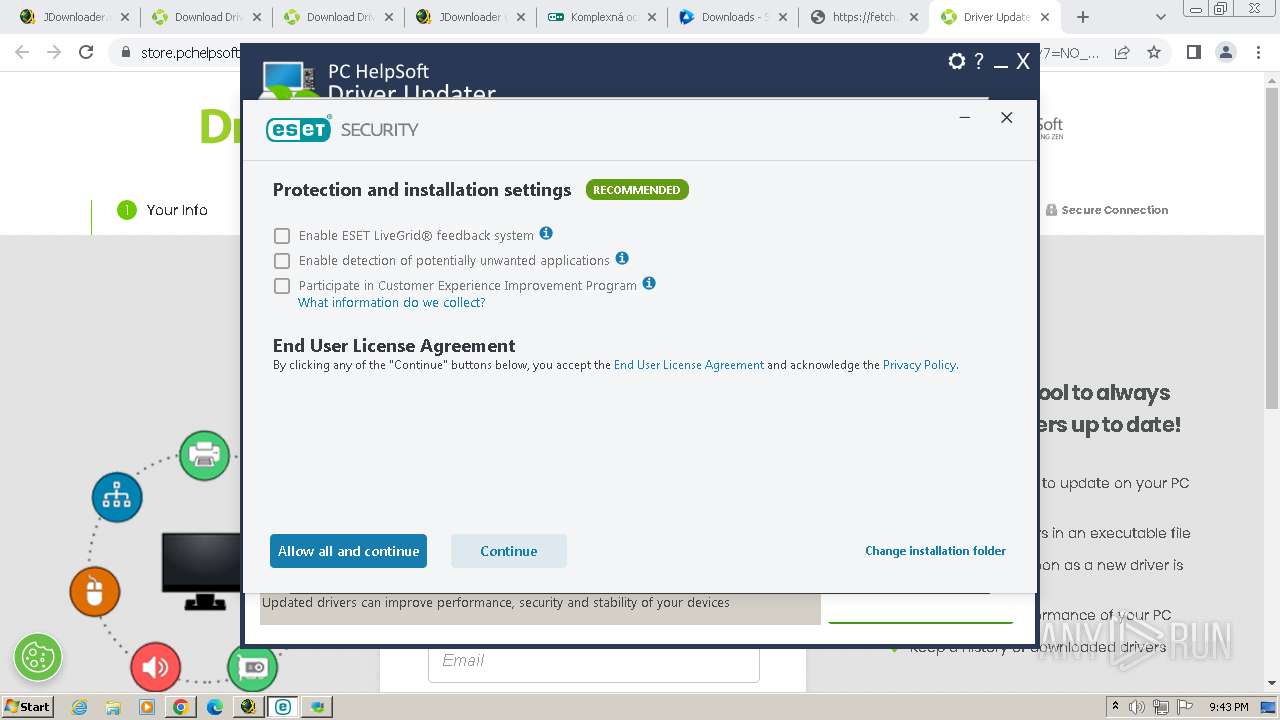
Task: Bookmark this page with star icon
Action: 1154,52
